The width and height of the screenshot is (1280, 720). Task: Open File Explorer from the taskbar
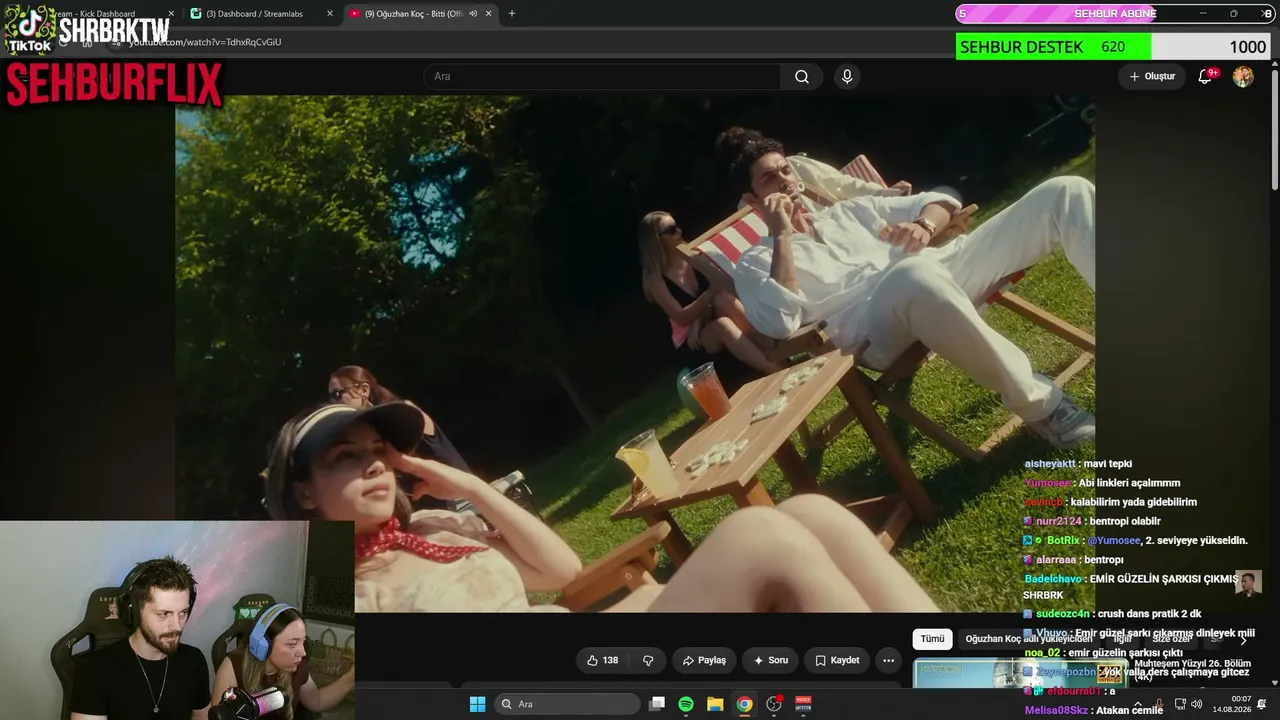coord(715,704)
